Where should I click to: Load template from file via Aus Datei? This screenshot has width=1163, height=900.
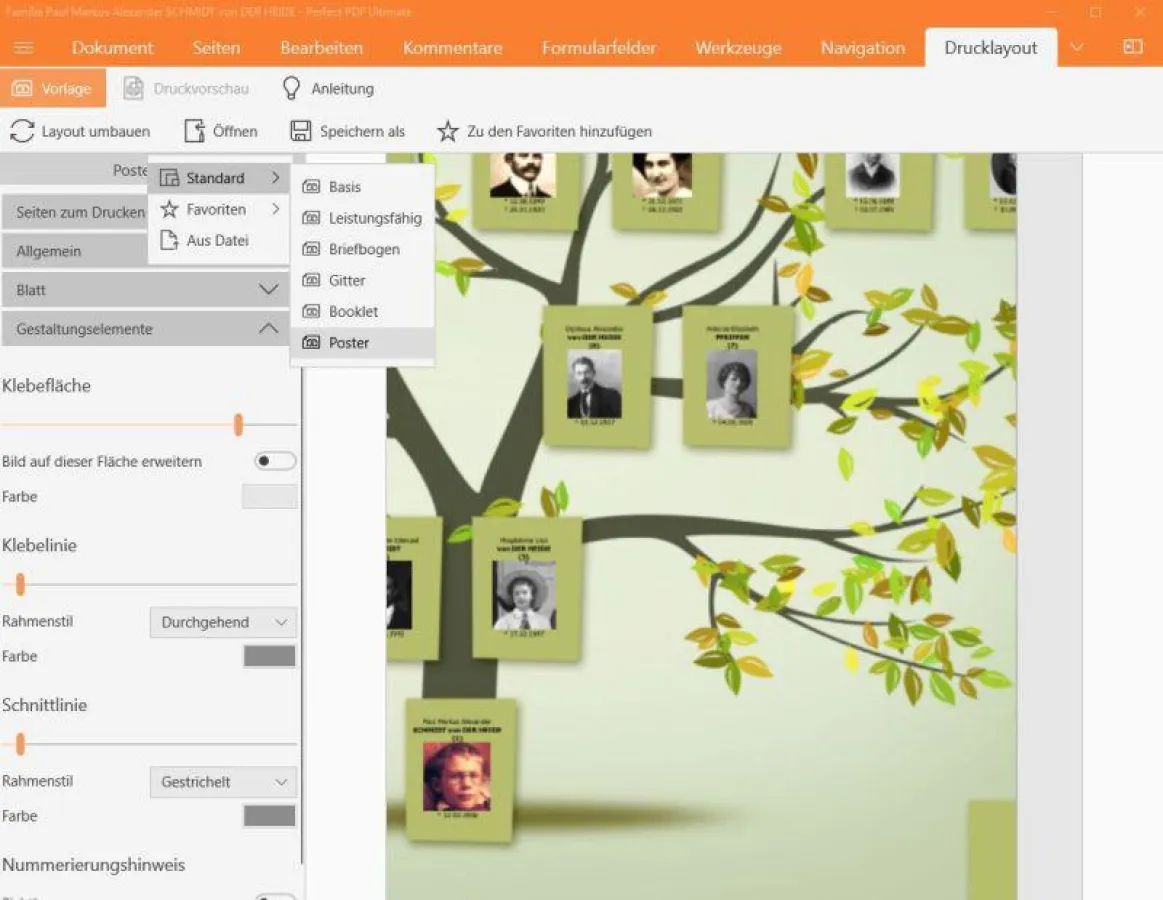tap(218, 240)
